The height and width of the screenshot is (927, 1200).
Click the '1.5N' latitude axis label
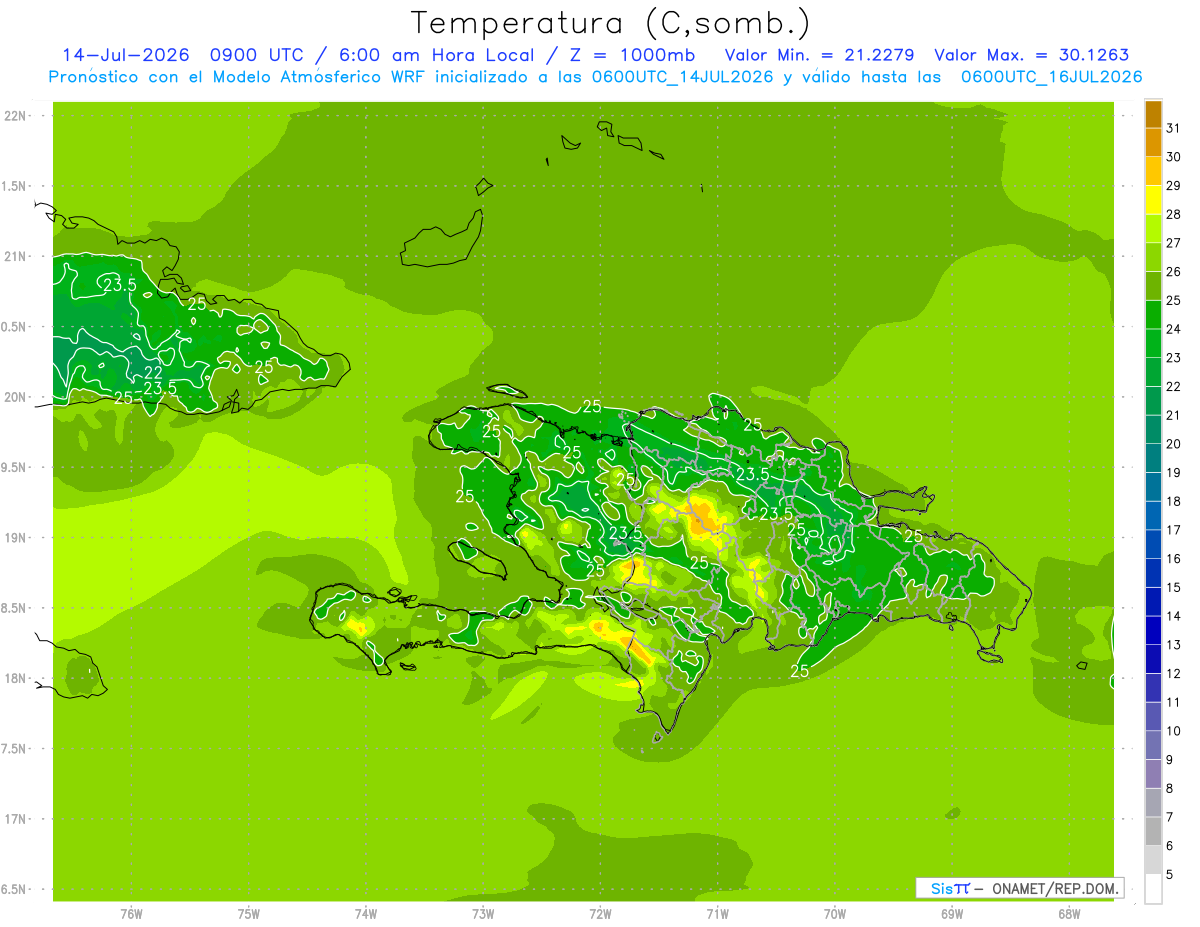[16, 186]
